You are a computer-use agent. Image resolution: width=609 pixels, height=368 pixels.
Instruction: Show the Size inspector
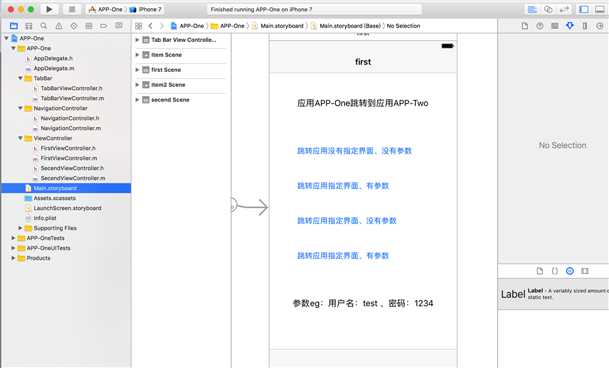585,26
